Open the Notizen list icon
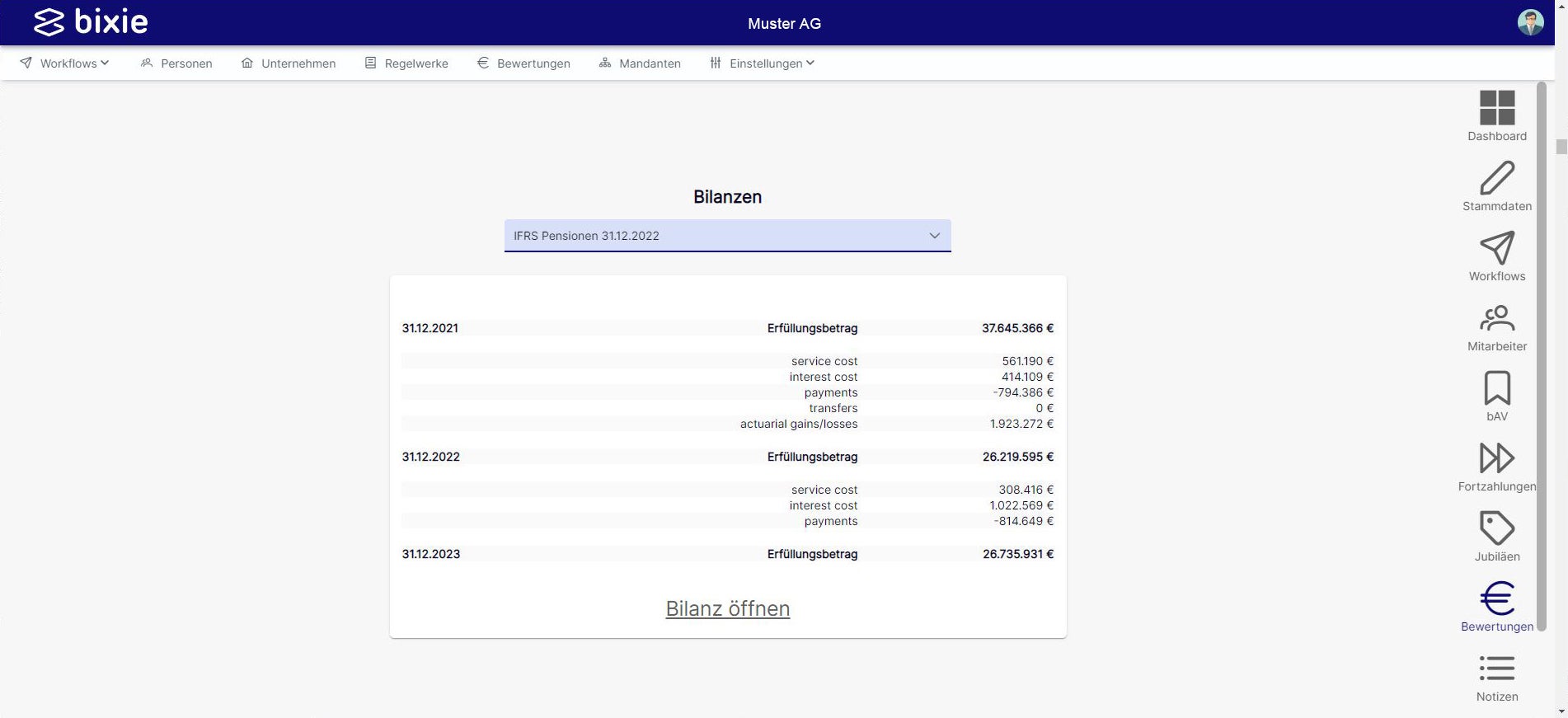This screenshot has width=1568, height=718. click(1496, 669)
